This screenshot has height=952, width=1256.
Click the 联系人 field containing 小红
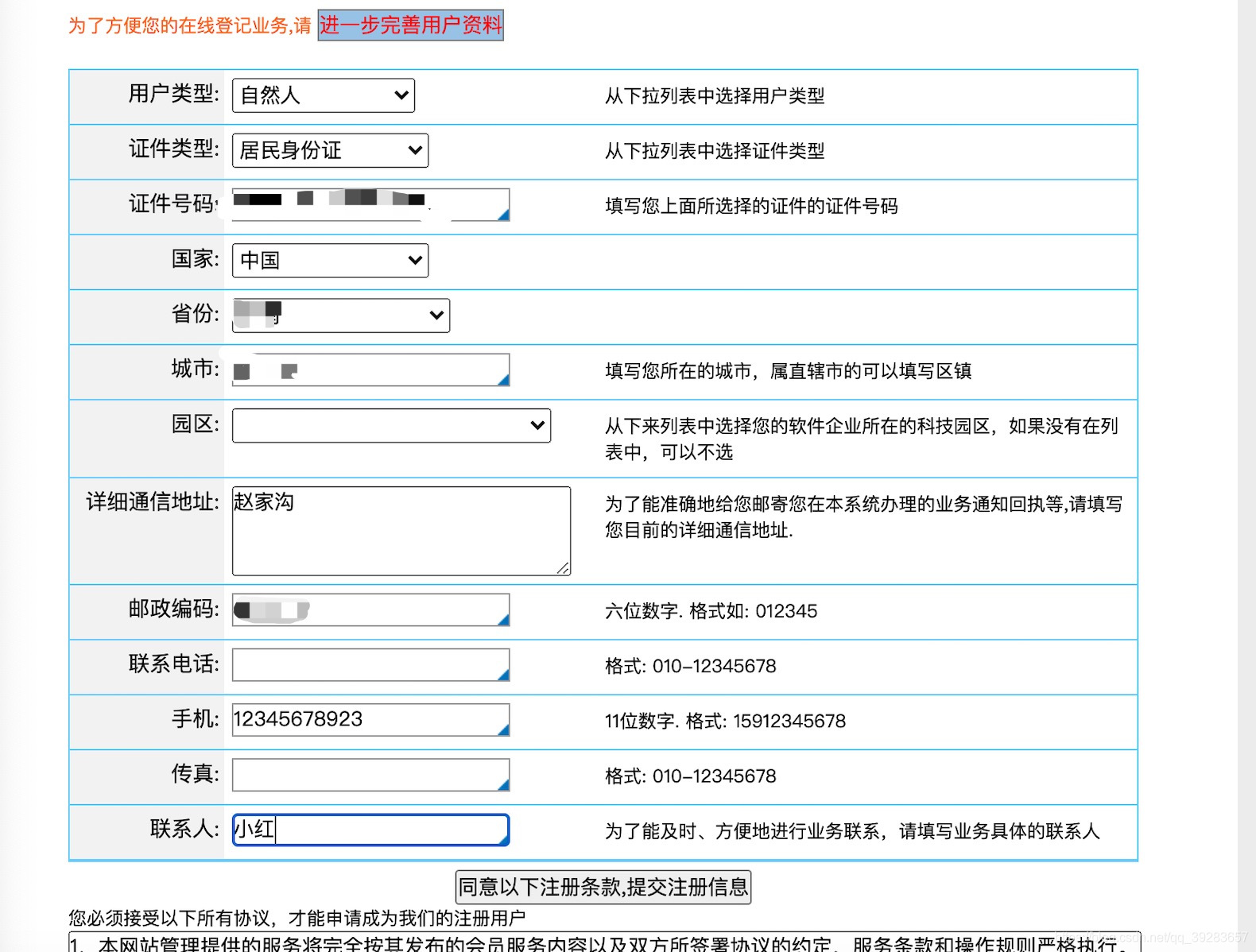point(370,830)
